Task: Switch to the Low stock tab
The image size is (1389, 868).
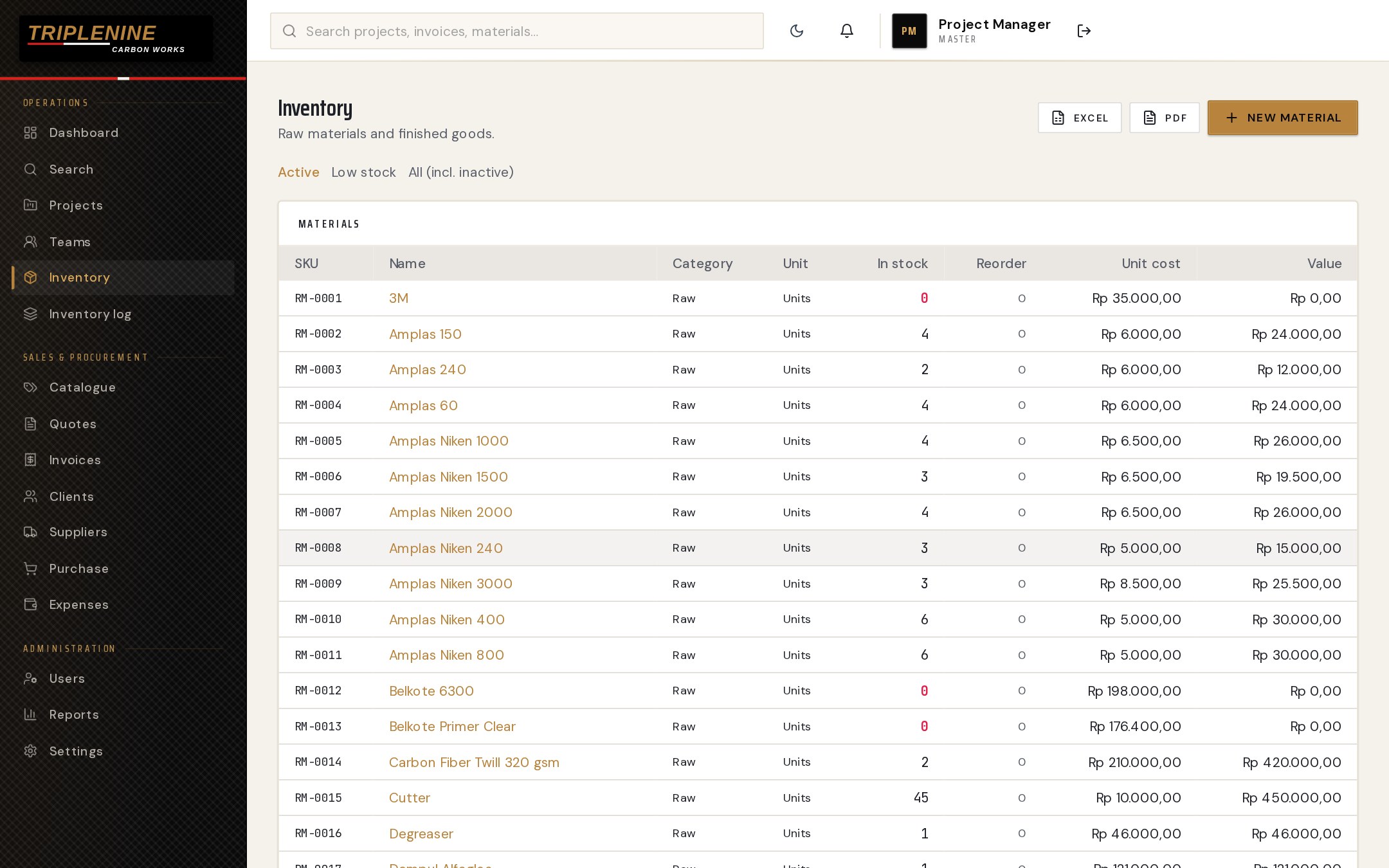Action: point(363,172)
